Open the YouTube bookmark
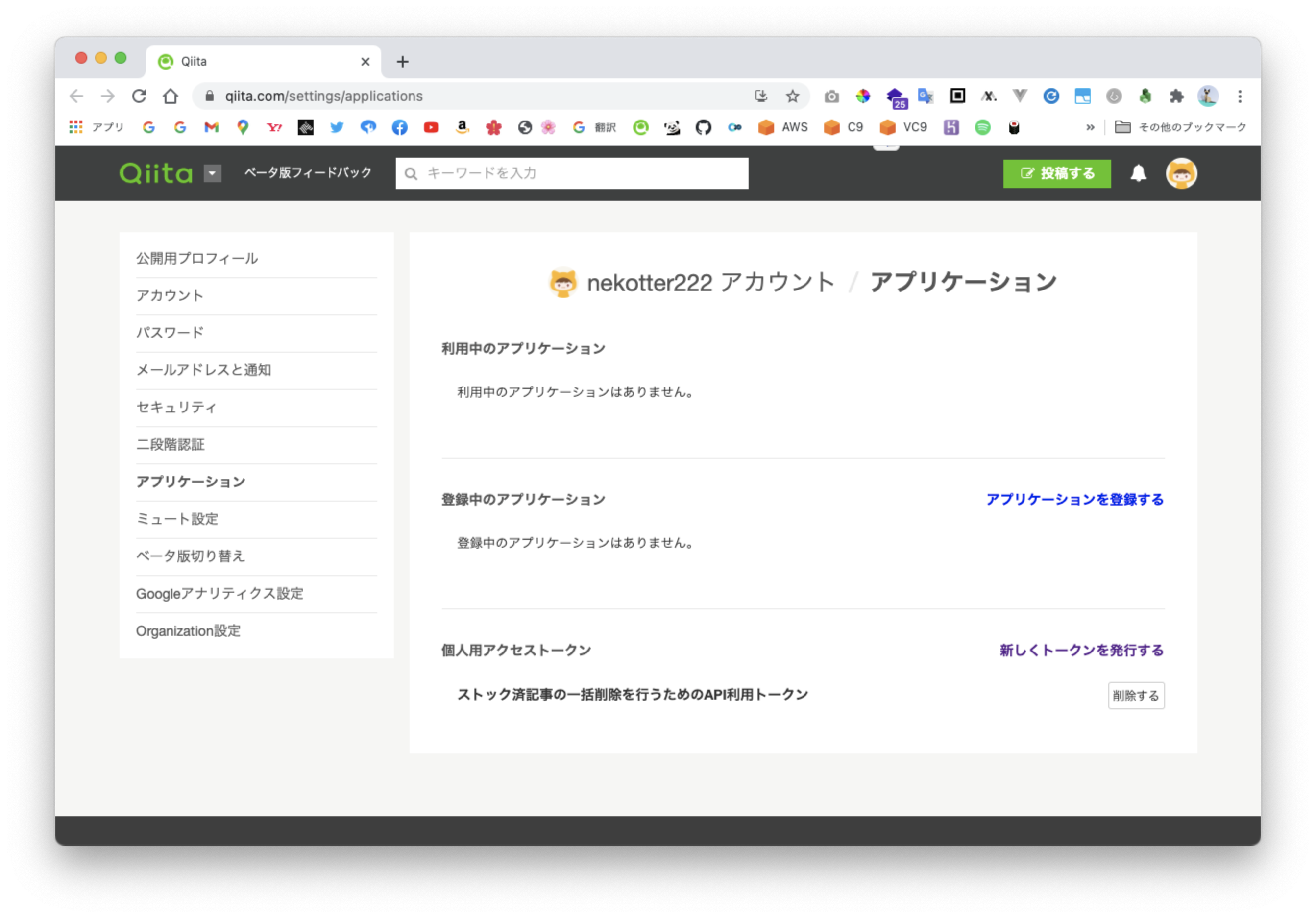 431,127
